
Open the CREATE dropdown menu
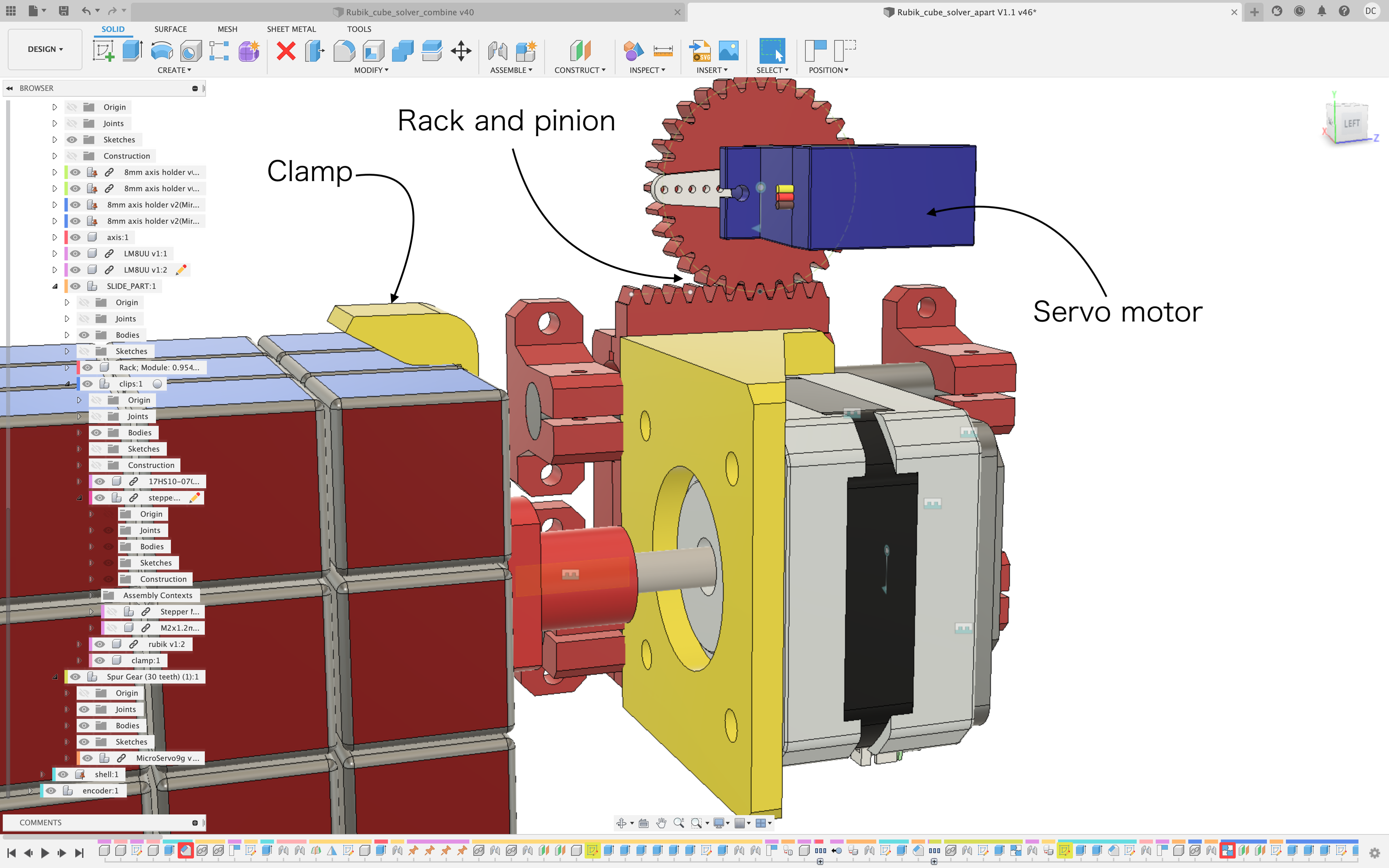click(x=174, y=70)
